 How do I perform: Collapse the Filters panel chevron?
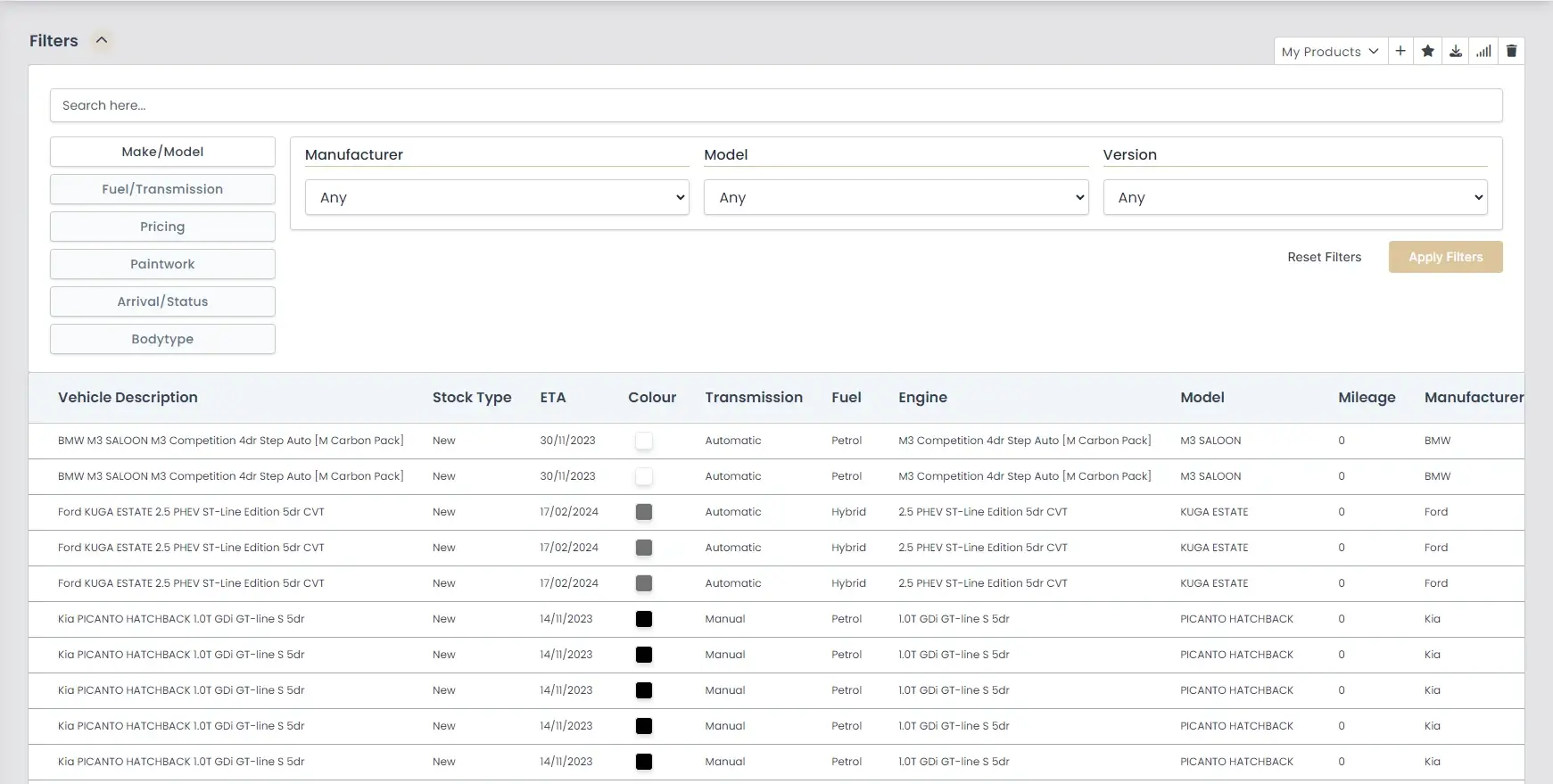[x=102, y=40]
